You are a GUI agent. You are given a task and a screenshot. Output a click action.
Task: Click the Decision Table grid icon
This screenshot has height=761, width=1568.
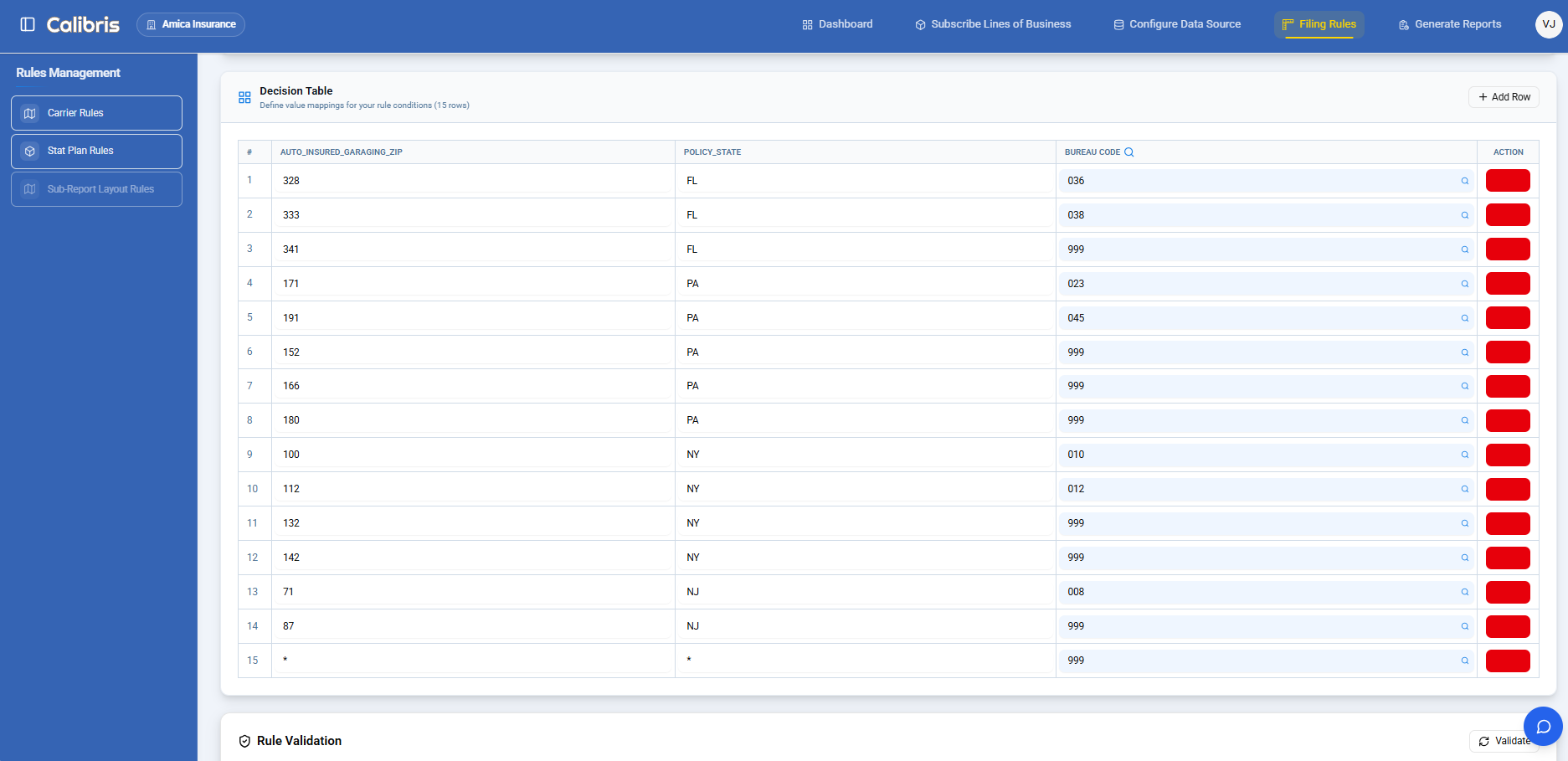pos(244,97)
